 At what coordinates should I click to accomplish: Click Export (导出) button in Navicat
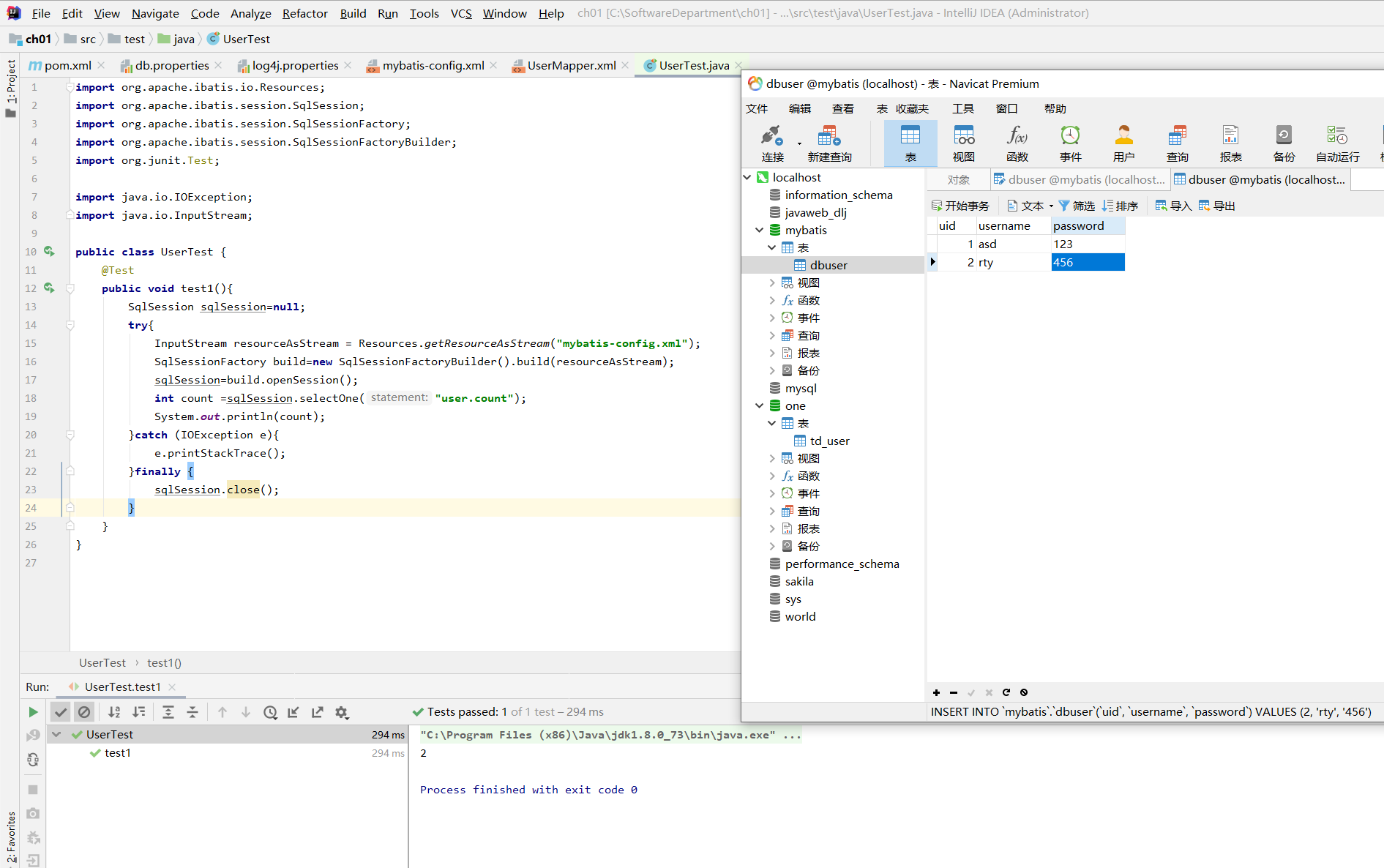[x=1216, y=206]
